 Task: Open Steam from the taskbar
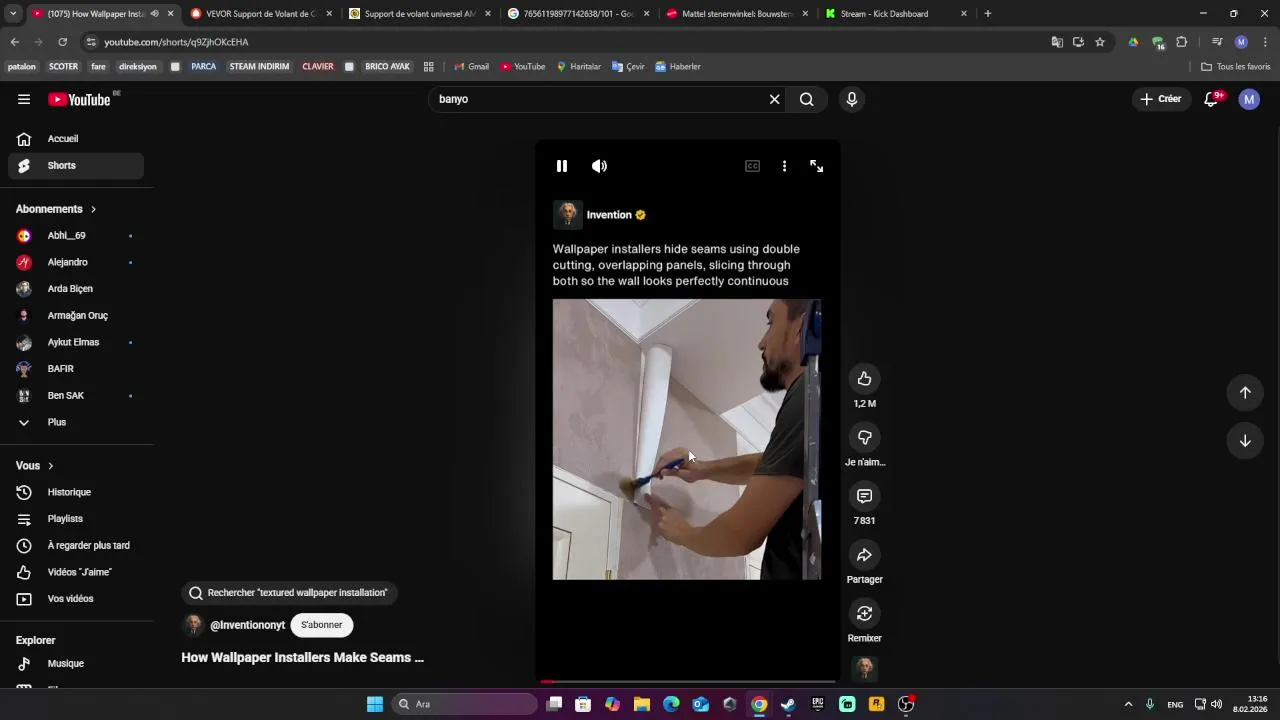pyautogui.click(x=788, y=704)
